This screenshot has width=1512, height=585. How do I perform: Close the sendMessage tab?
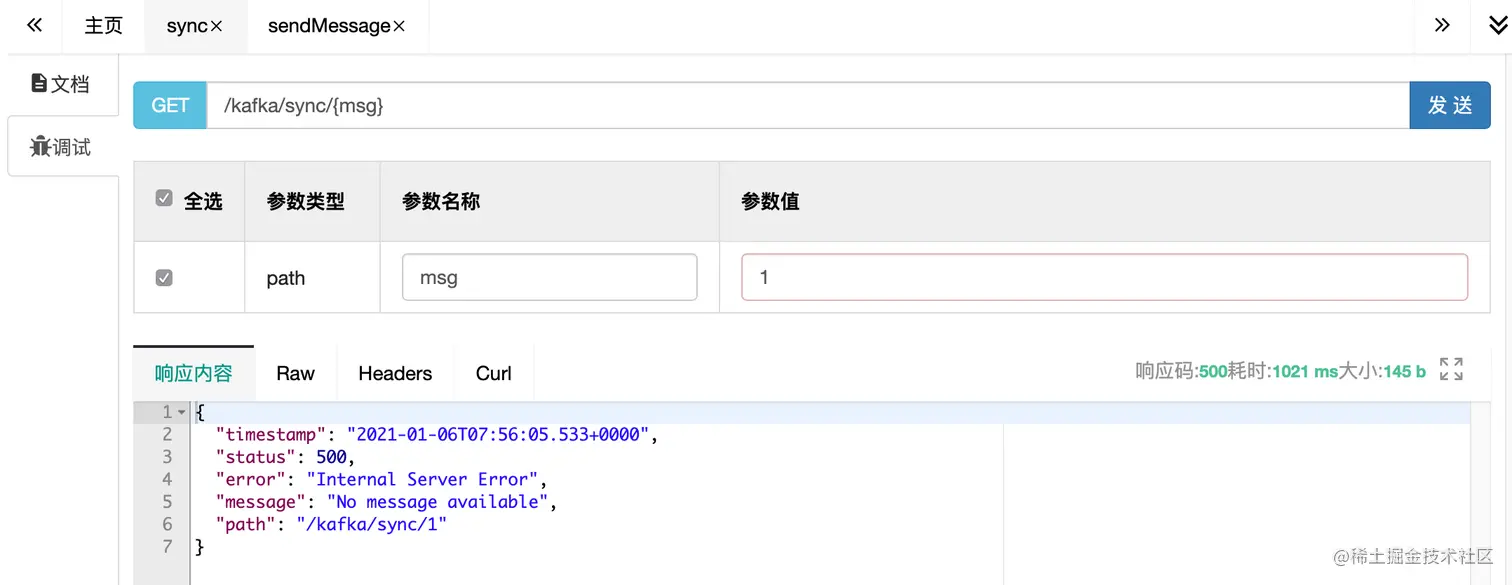(x=399, y=27)
